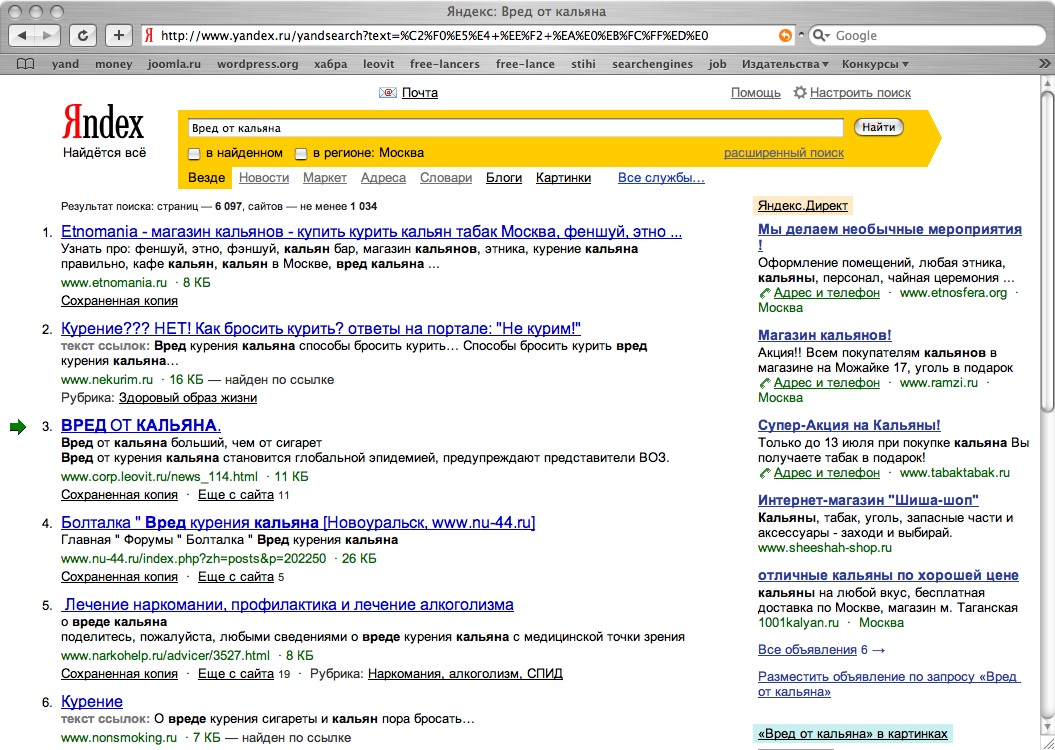Switch to the Новости search tab
The image size is (1055, 750).
pos(264,178)
